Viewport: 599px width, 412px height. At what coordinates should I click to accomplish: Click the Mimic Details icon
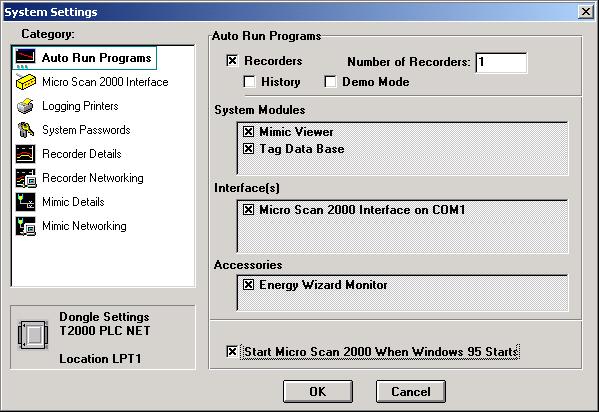pyautogui.click(x=26, y=202)
